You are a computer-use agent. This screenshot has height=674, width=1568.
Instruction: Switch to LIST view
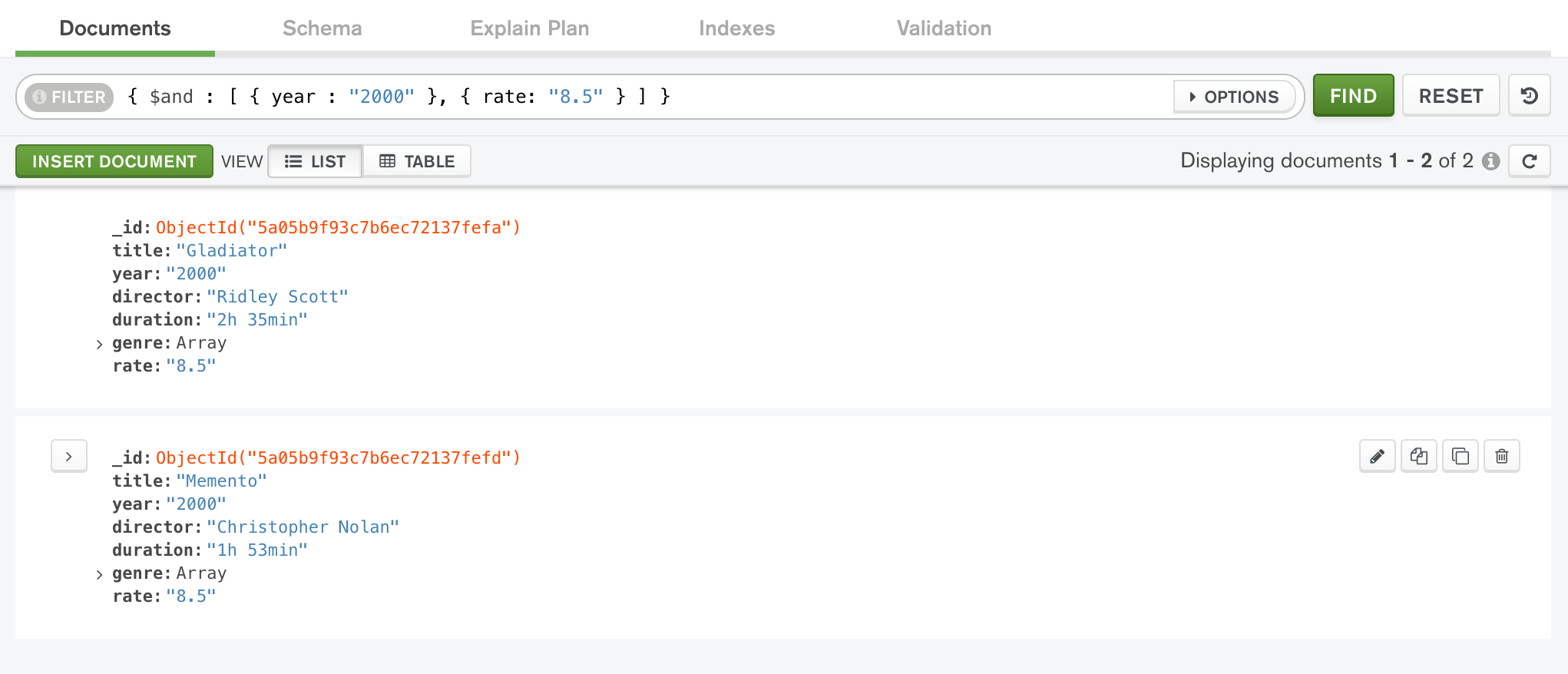(x=315, y=161)
